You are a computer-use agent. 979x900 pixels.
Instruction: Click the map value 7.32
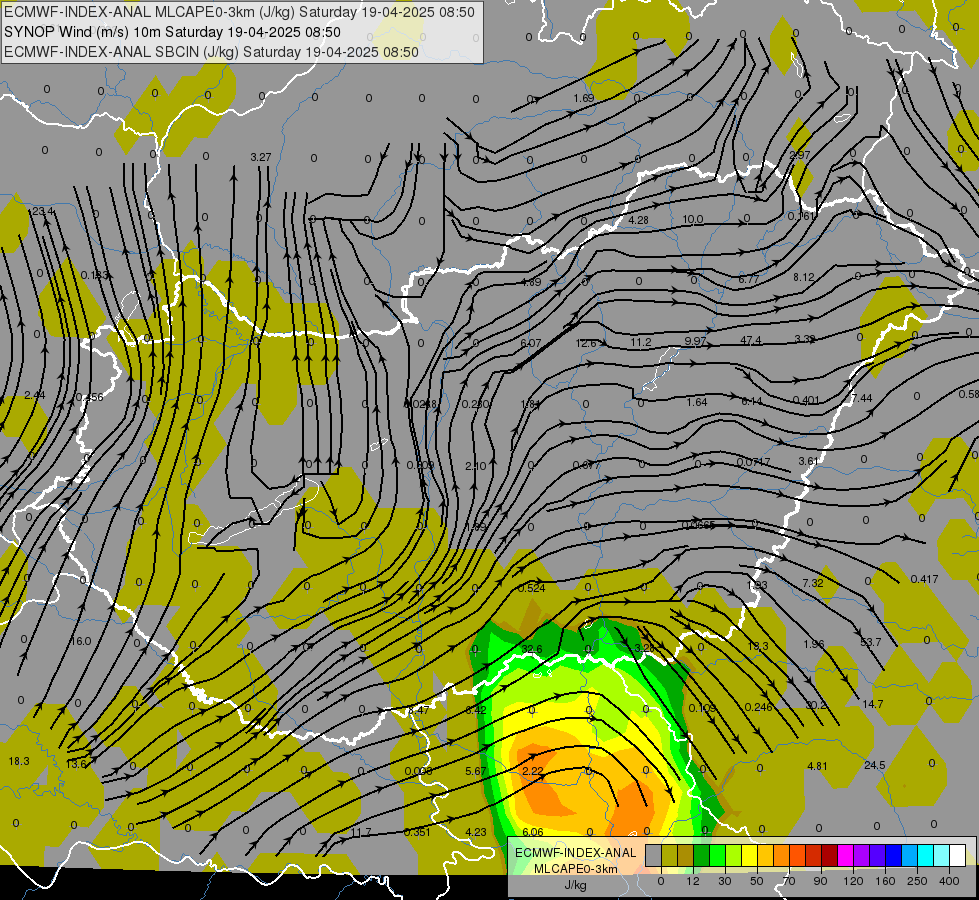[x=813, y=583]
